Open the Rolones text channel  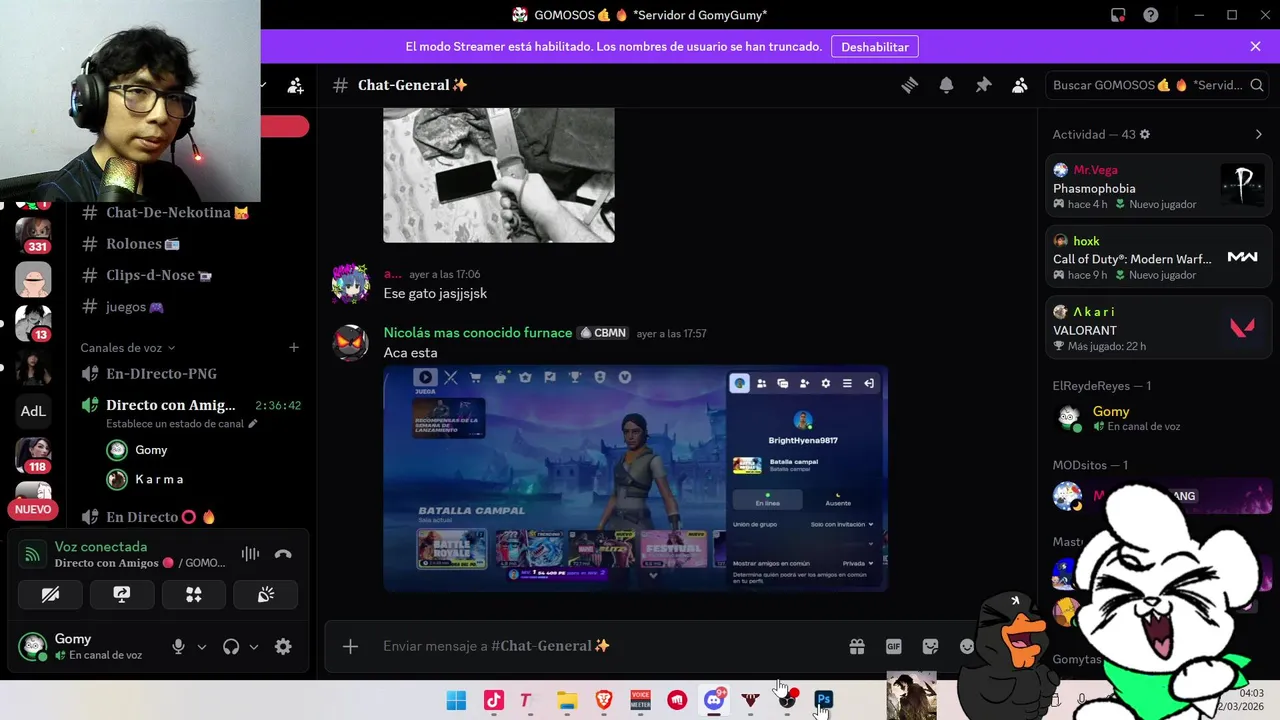tap(143, 244)
